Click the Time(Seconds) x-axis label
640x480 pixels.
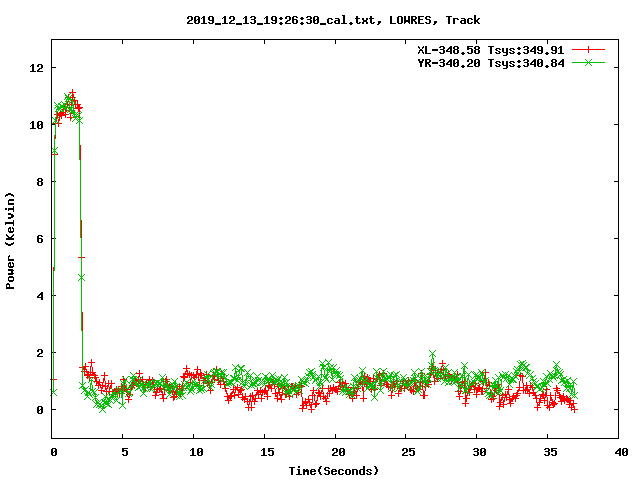pos(333,471)
